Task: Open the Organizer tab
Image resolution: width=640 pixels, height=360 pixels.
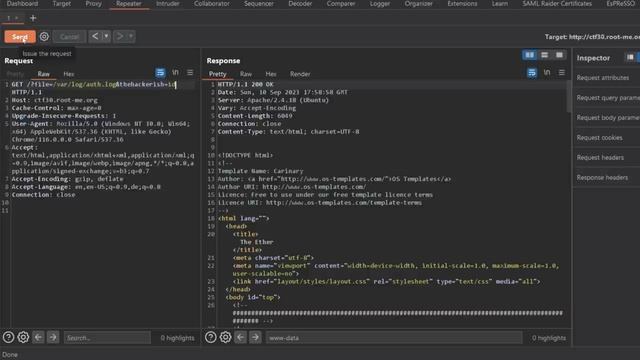Action: [419, 4]
